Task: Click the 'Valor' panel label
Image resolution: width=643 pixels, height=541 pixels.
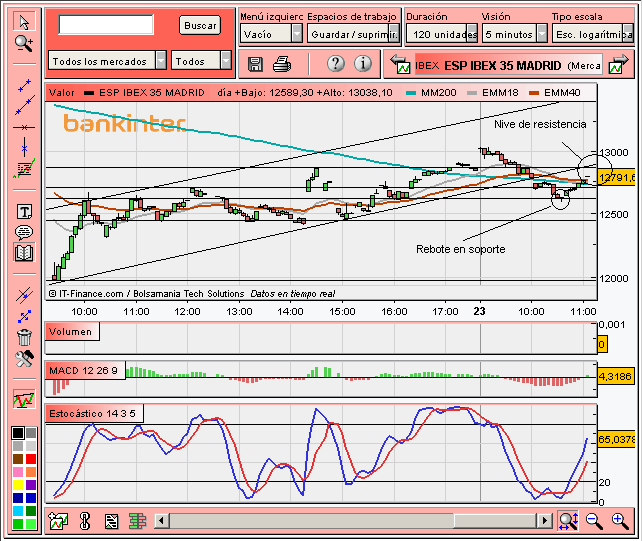Action: pyautogui.click(x=62, y=93)
